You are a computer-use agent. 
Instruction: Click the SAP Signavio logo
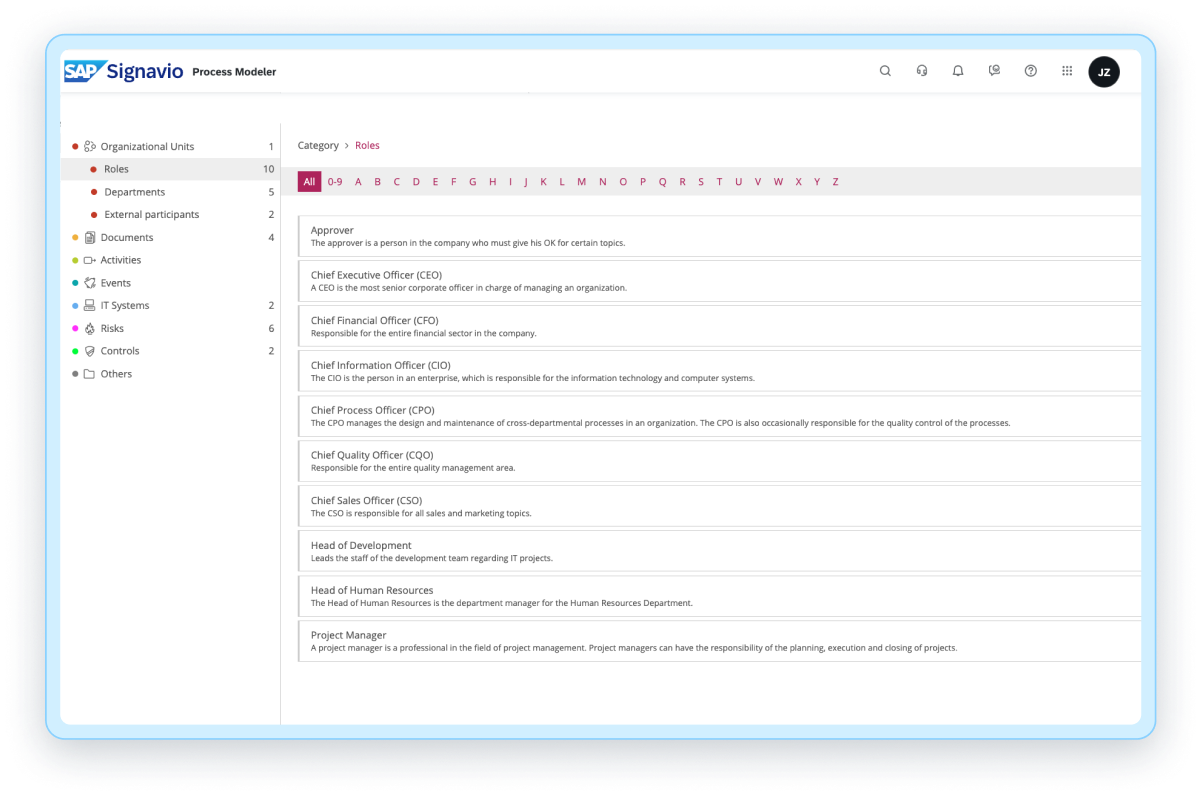124,71
